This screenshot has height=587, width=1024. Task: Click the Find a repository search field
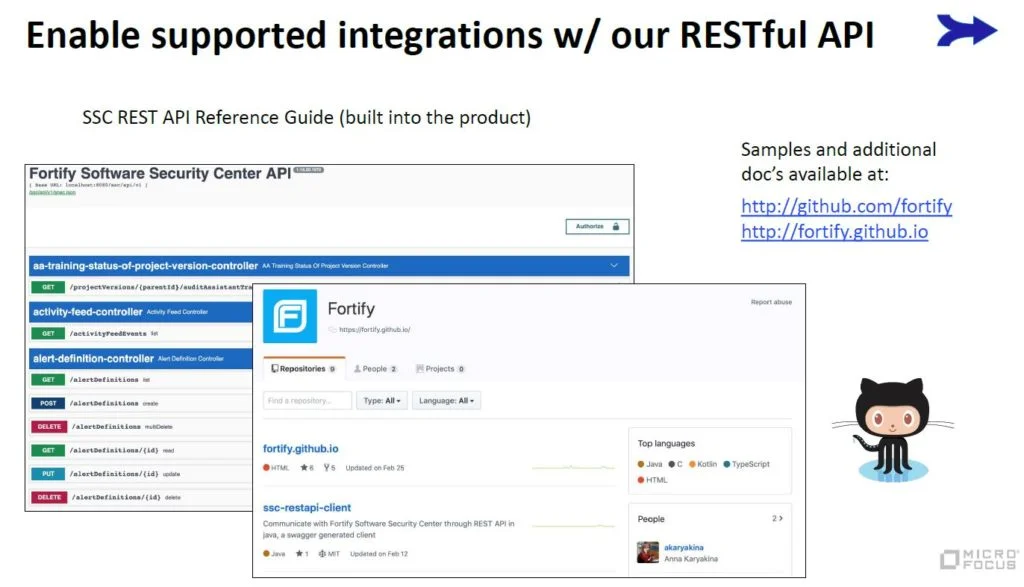click(307, 401)
